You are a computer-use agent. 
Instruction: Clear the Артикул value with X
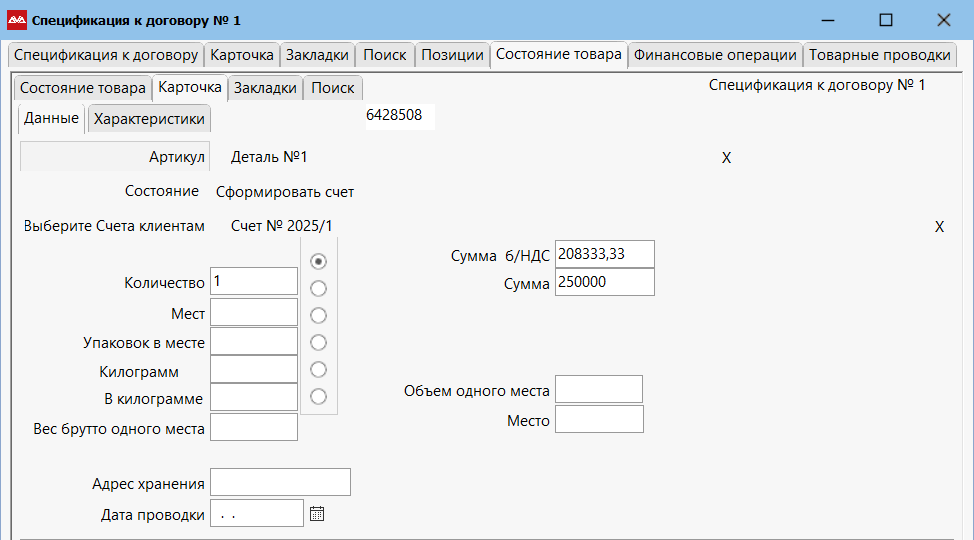click(726, 158)
